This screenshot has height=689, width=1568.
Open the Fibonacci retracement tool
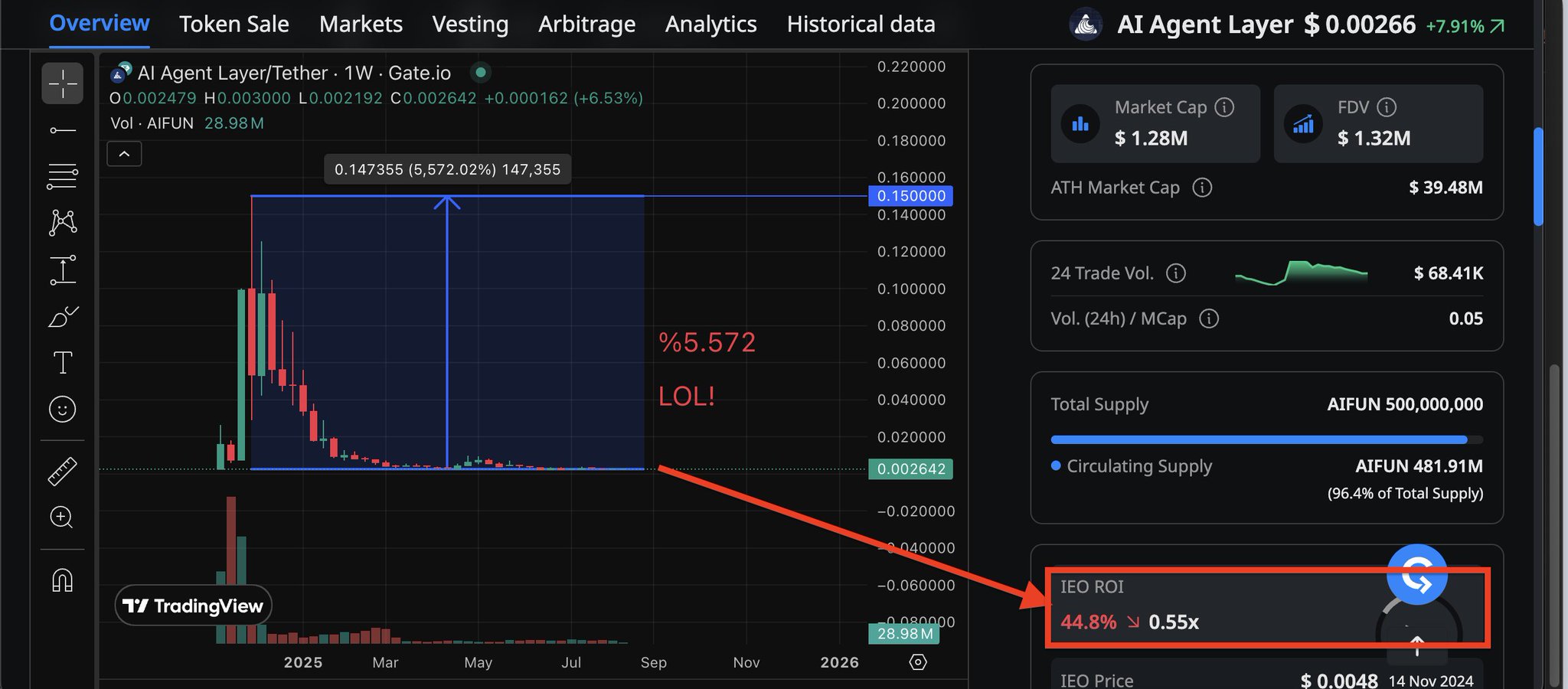click(x=62, y=176)
